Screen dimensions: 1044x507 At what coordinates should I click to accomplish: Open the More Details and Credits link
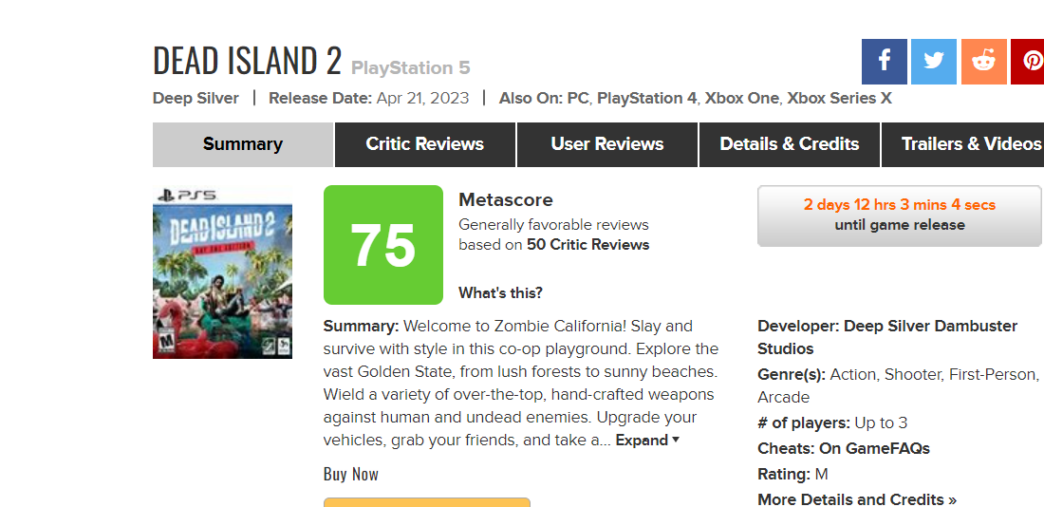click(857, 499)
